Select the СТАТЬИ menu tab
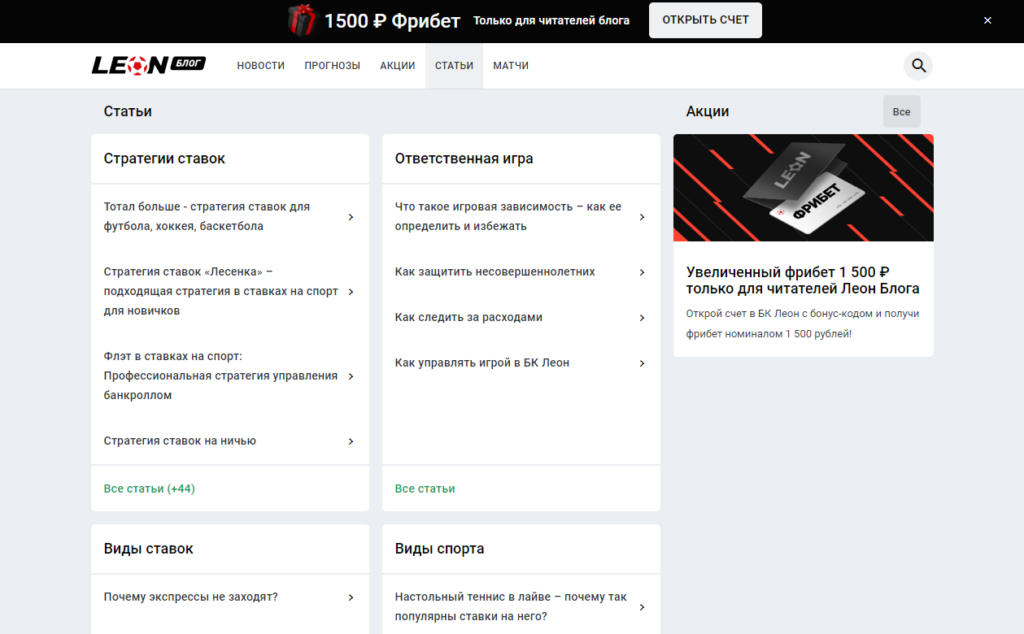Screen dimensions: 1024x634 coord(454,66)
